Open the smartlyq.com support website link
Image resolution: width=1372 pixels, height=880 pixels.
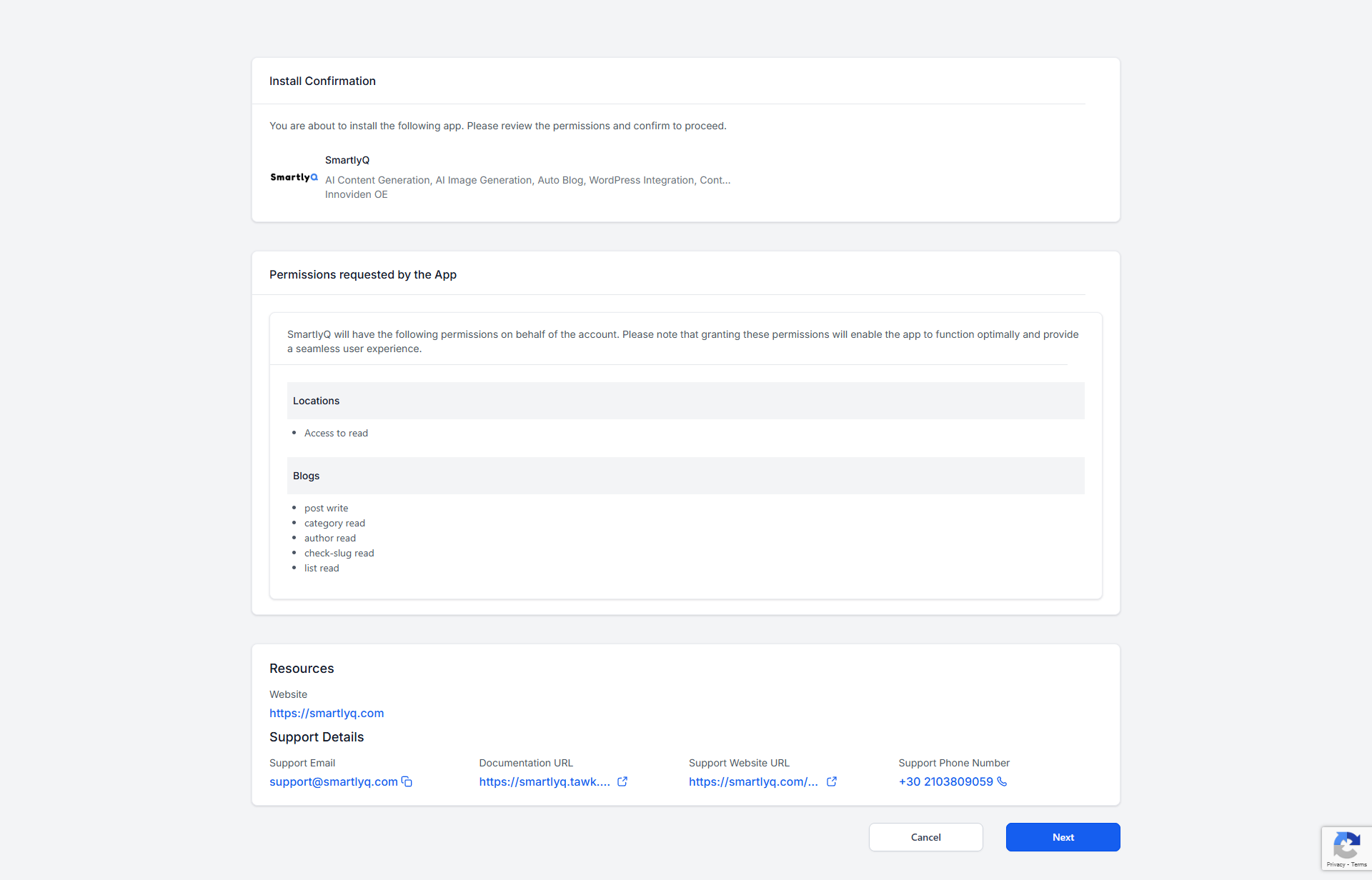pos(753,781)
